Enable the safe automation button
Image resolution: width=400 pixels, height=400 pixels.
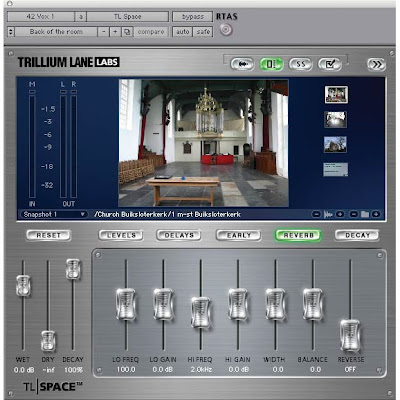(203, 32)
